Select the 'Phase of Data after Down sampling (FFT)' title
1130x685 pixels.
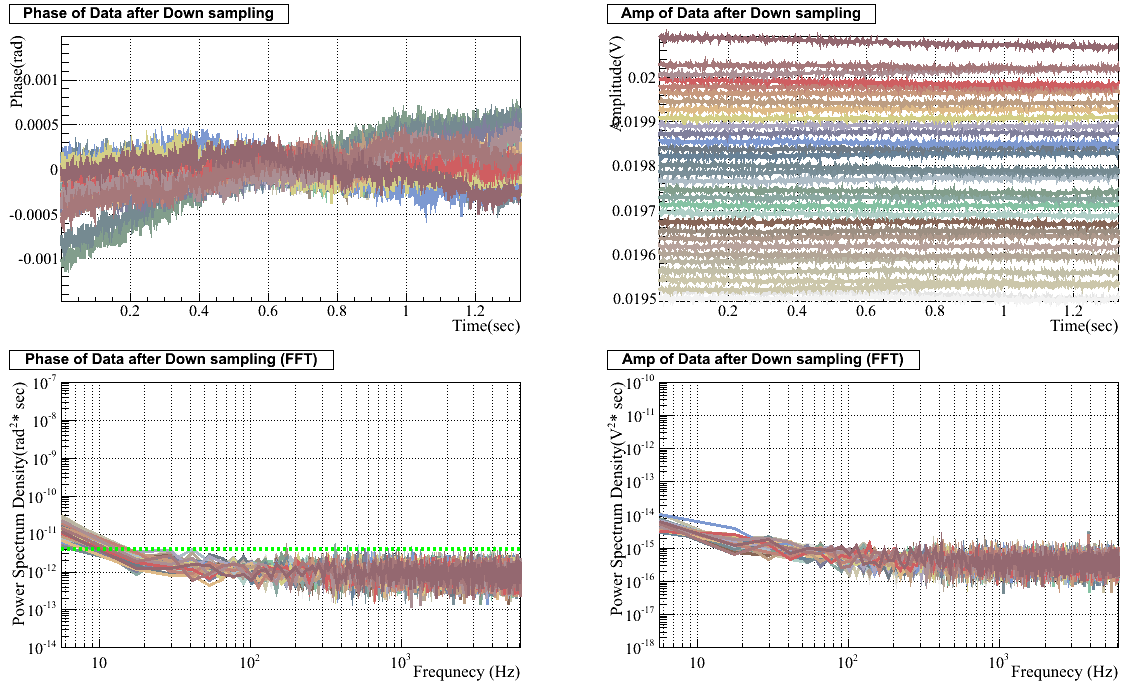pyautogui.click(x=170, y=360)
